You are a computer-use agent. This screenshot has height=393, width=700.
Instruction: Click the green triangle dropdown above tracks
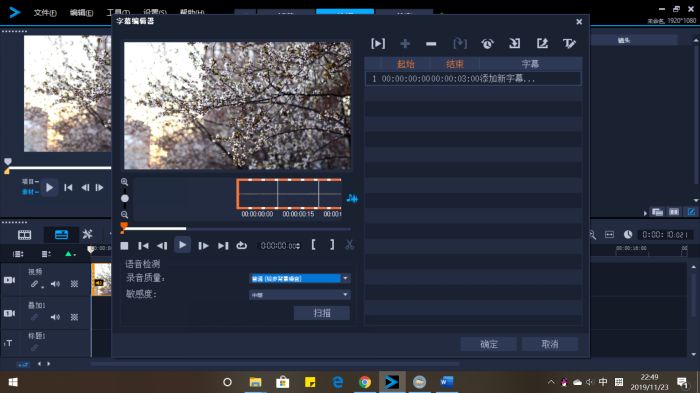(70, 254)
